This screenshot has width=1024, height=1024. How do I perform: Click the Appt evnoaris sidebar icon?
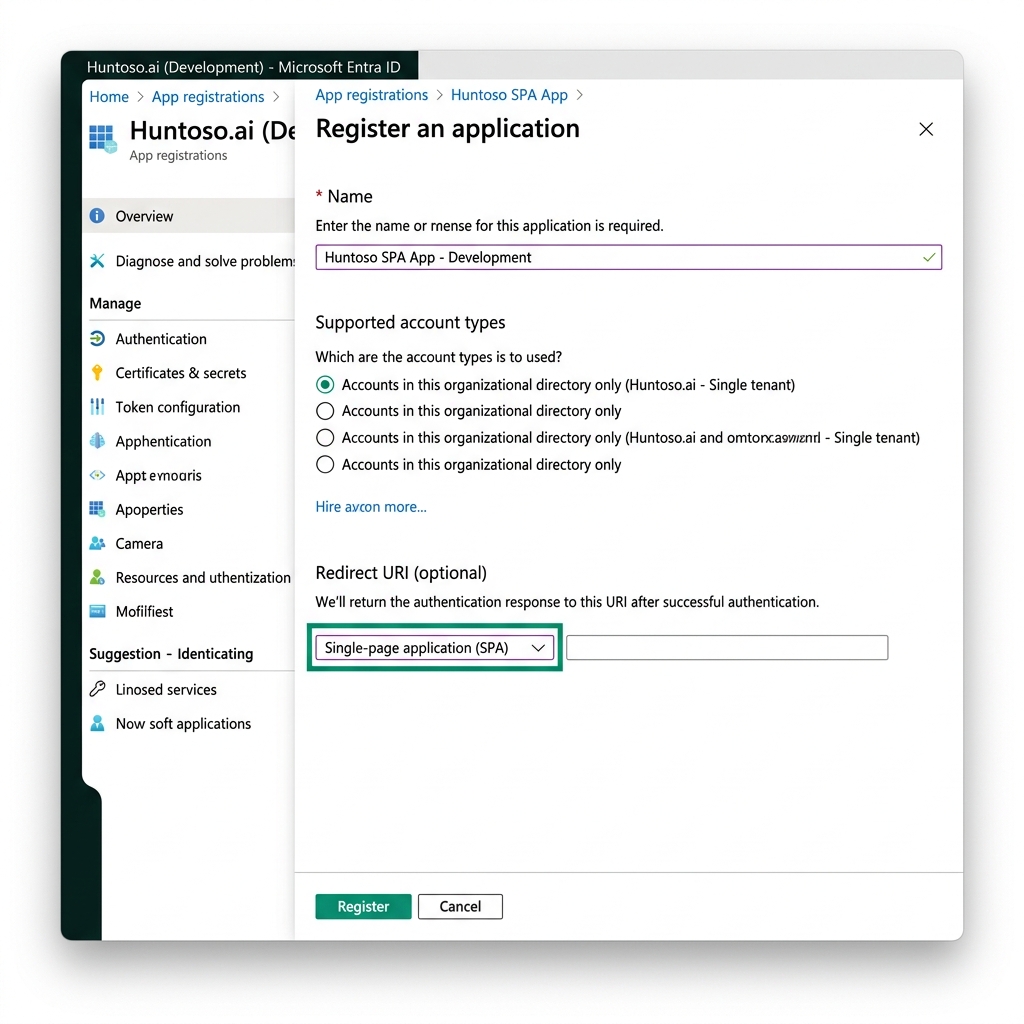pyautogui.click(x=97, y=475)
